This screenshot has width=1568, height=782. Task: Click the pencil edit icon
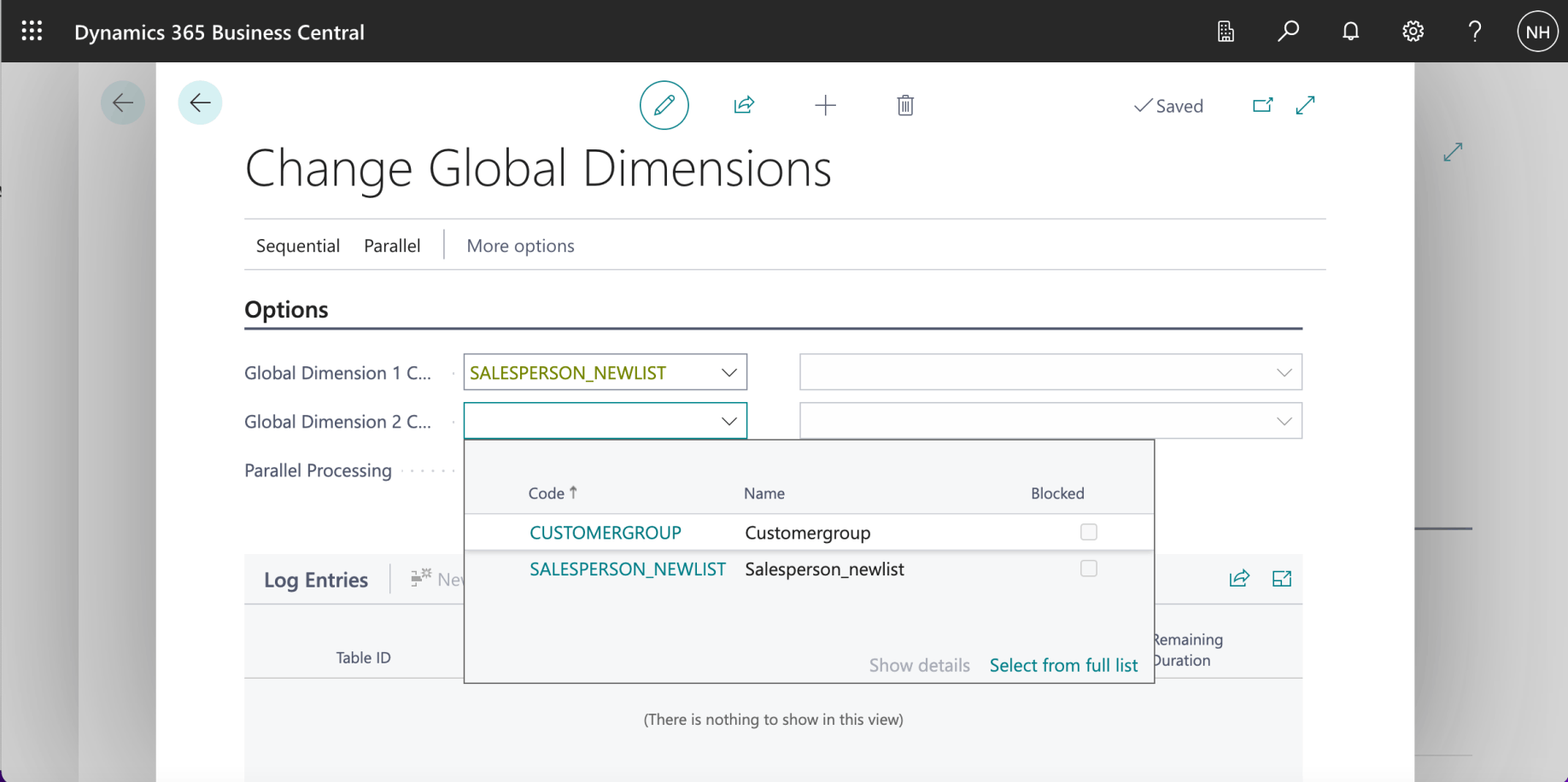coord(664,105)
